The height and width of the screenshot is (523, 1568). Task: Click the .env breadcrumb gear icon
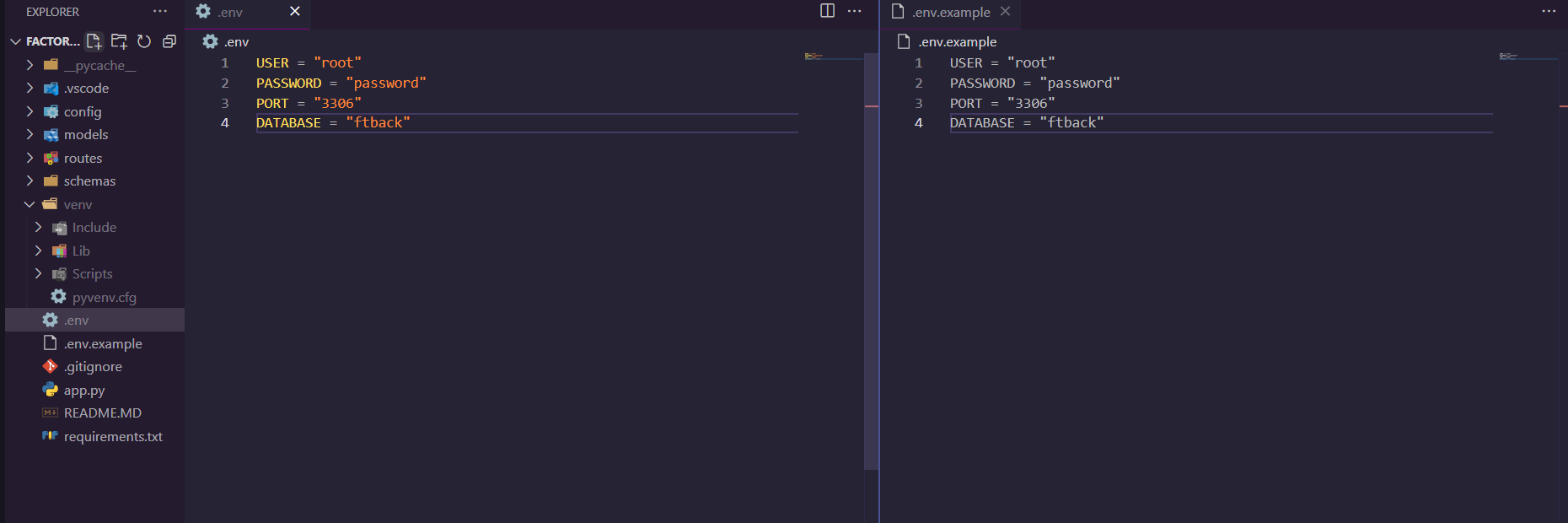(x=210, y=41)
